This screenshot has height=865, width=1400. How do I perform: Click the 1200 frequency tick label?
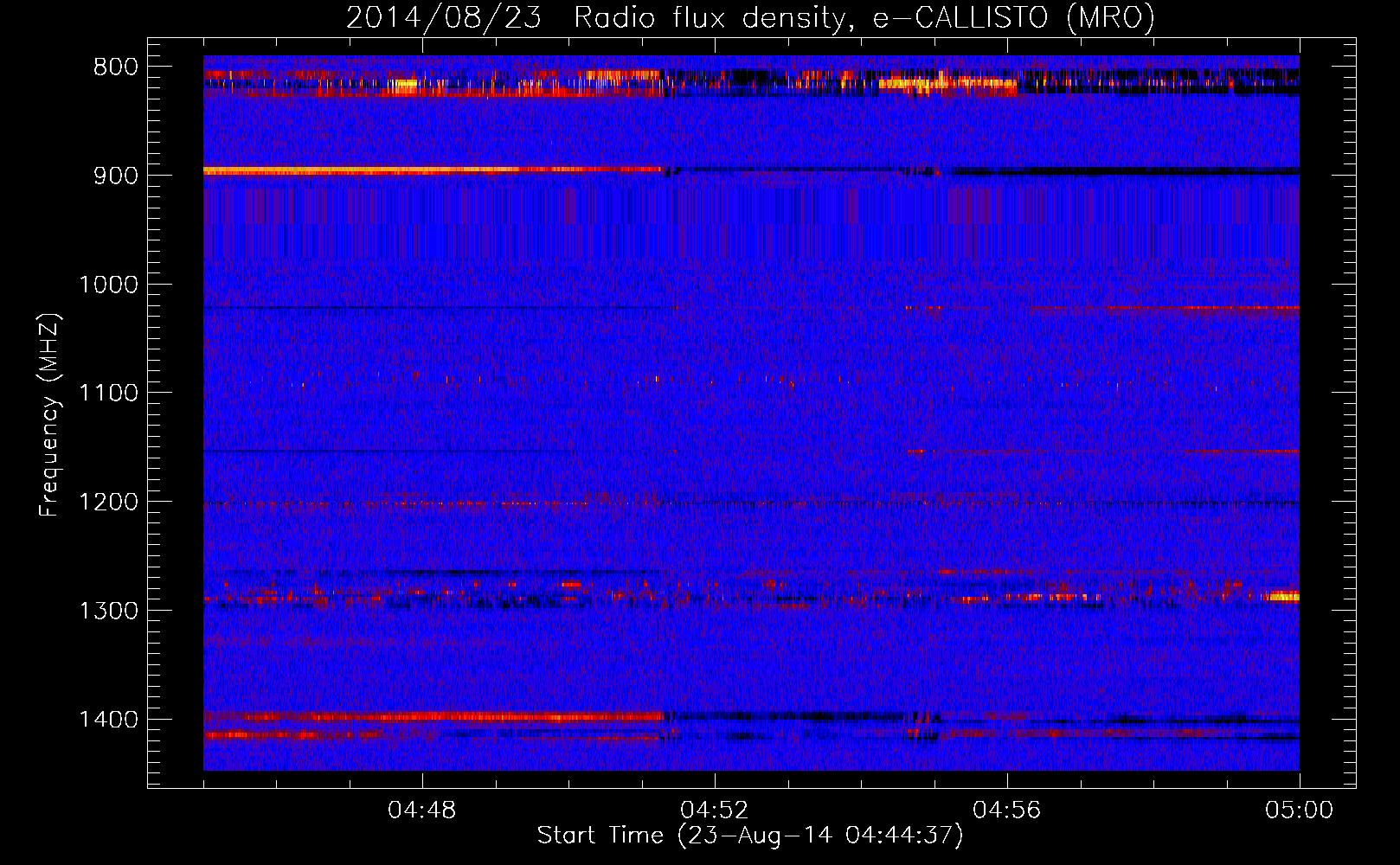(x=109, y=503)
